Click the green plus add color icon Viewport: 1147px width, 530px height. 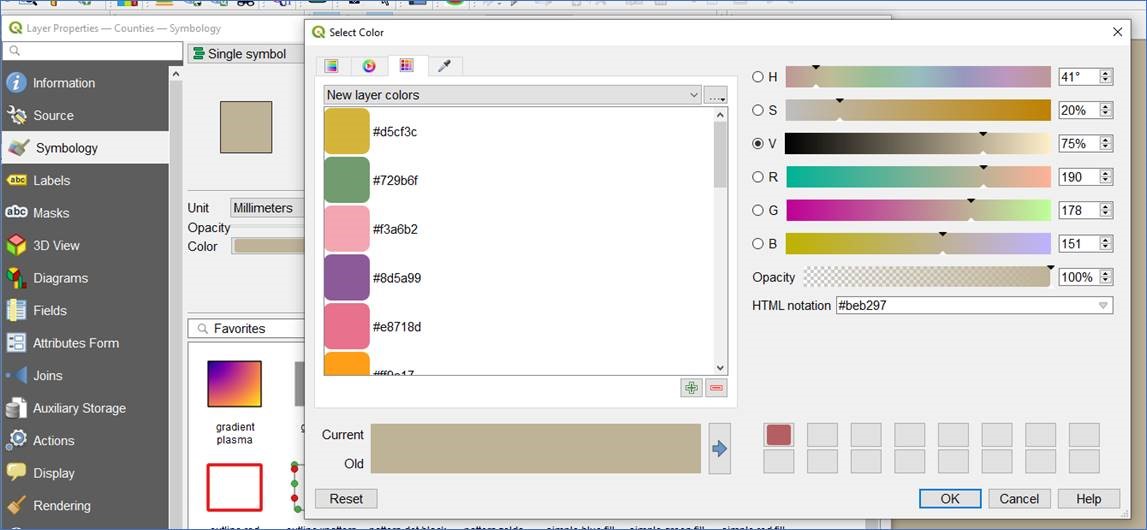[x=691, y=388]
